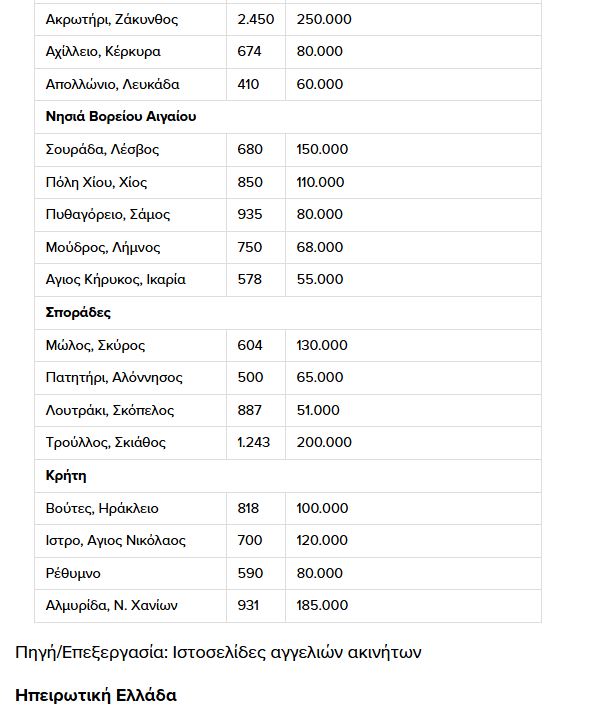
Task: Click the 590 value in Ρέθυμνο row
Action: 250,573
